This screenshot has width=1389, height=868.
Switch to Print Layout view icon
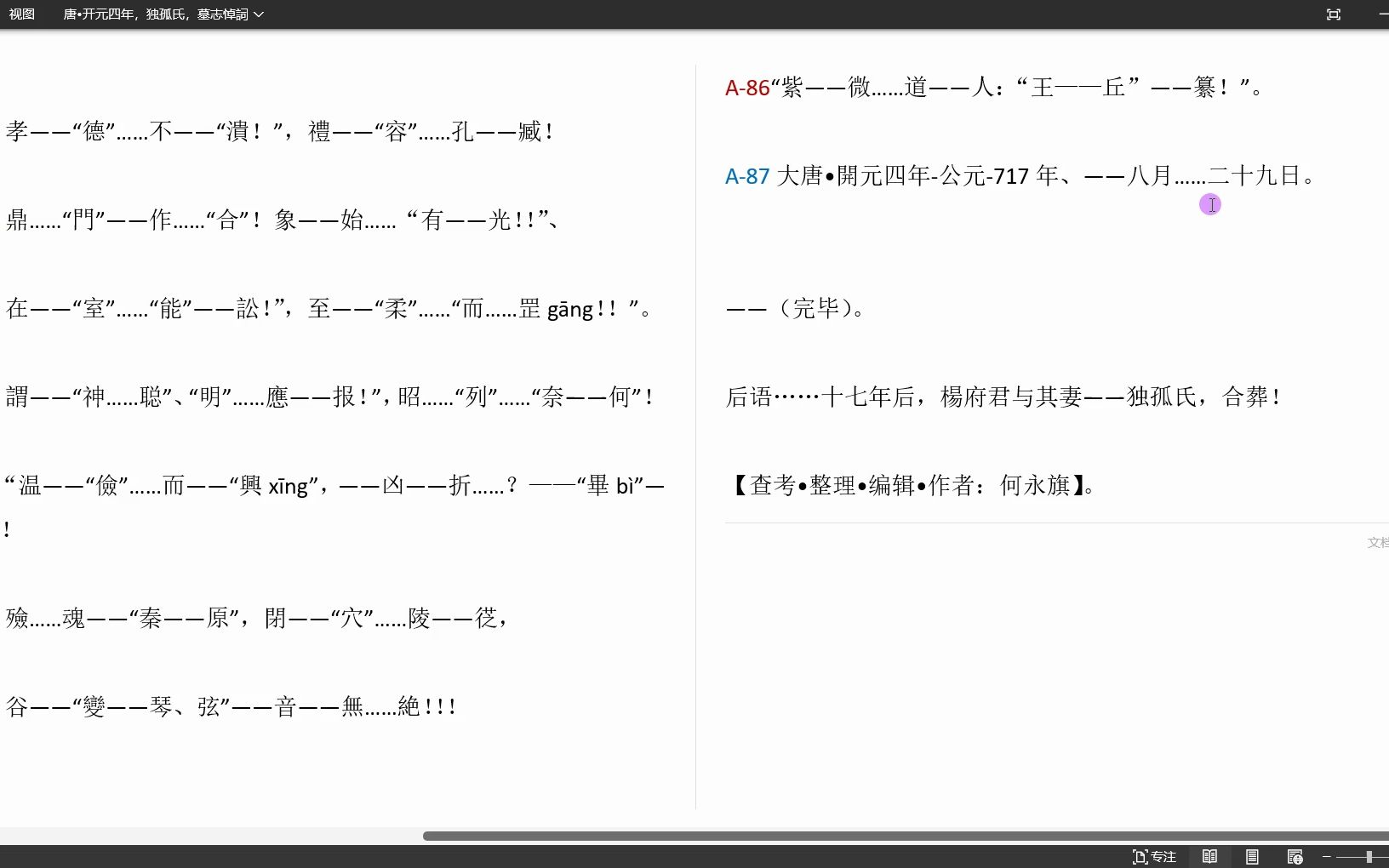1252,857
